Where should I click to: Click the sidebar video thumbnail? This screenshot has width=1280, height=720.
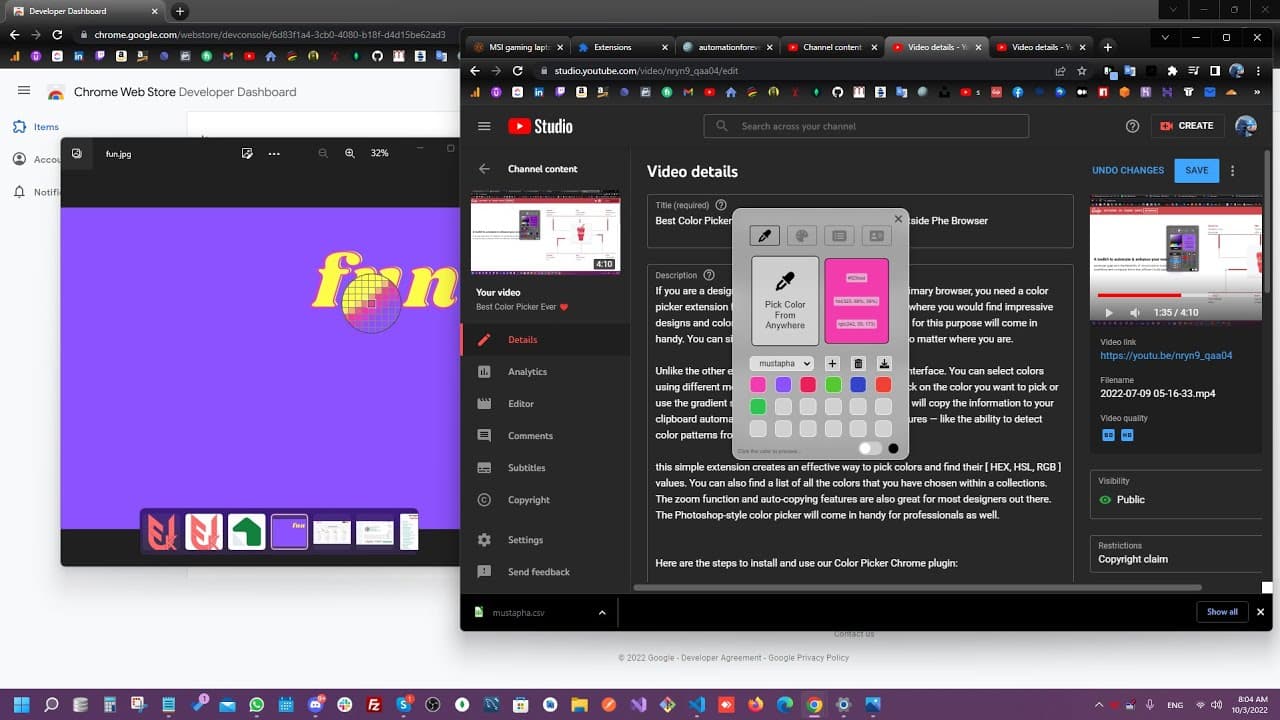coord(546,232)
